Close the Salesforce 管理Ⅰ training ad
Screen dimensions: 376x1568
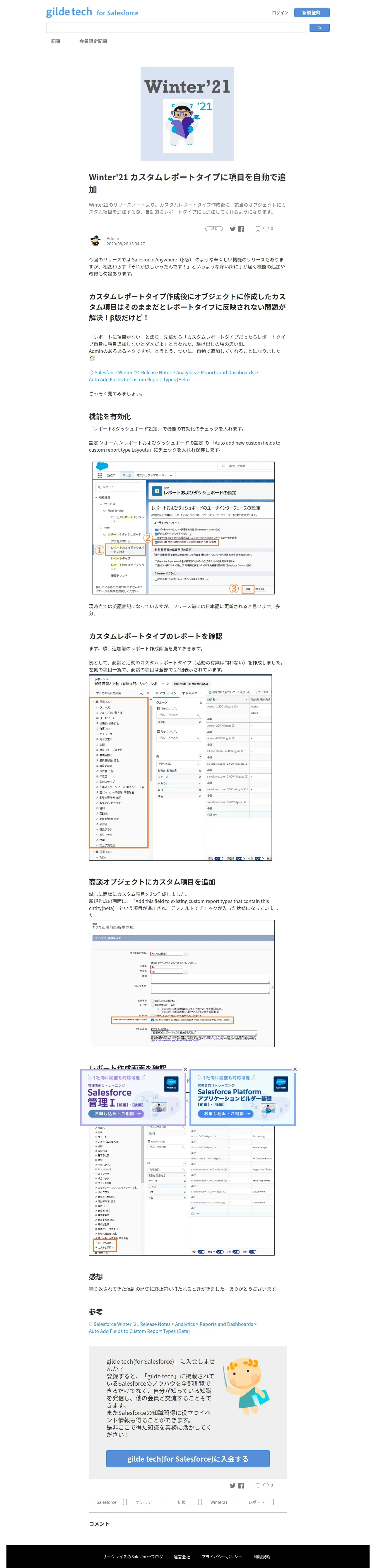[x=186, y=1069]
